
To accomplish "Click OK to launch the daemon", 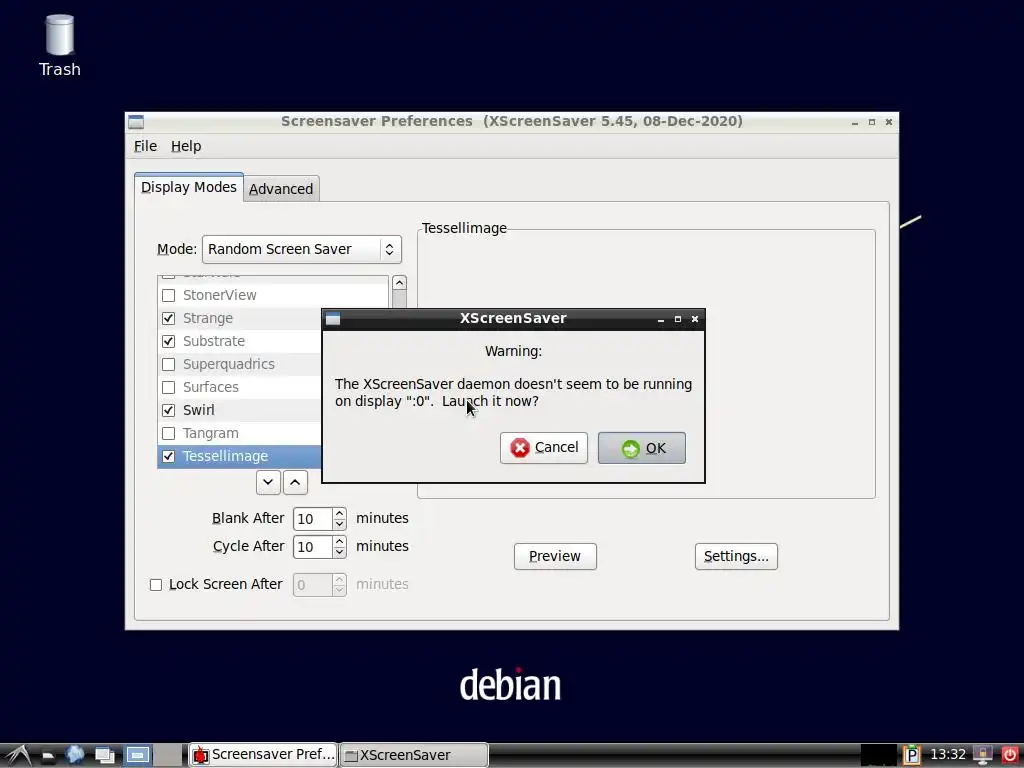I will pyautogui.click(x=642, y=448).
